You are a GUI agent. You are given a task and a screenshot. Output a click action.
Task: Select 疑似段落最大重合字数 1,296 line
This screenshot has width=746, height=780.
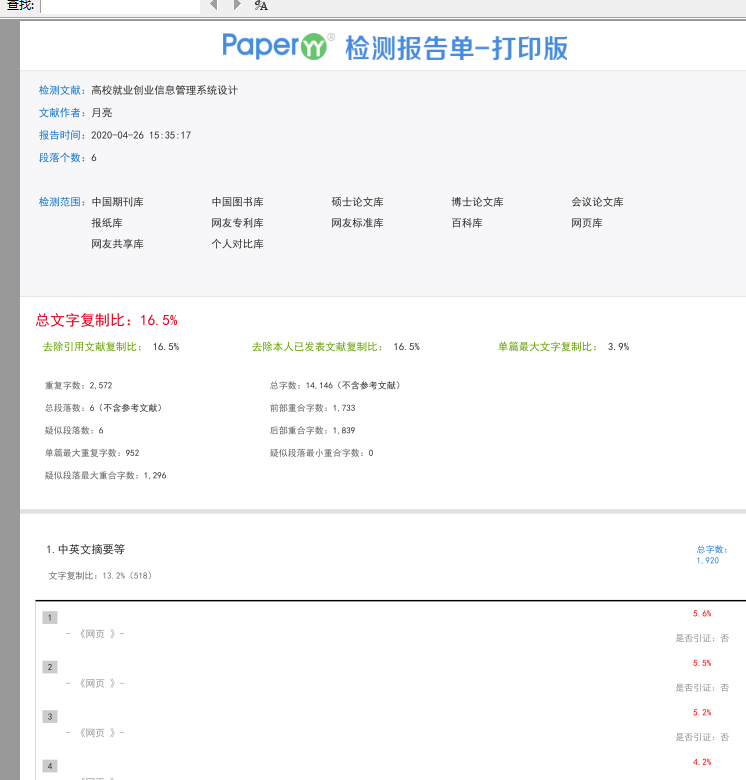(x=105, y=475)
